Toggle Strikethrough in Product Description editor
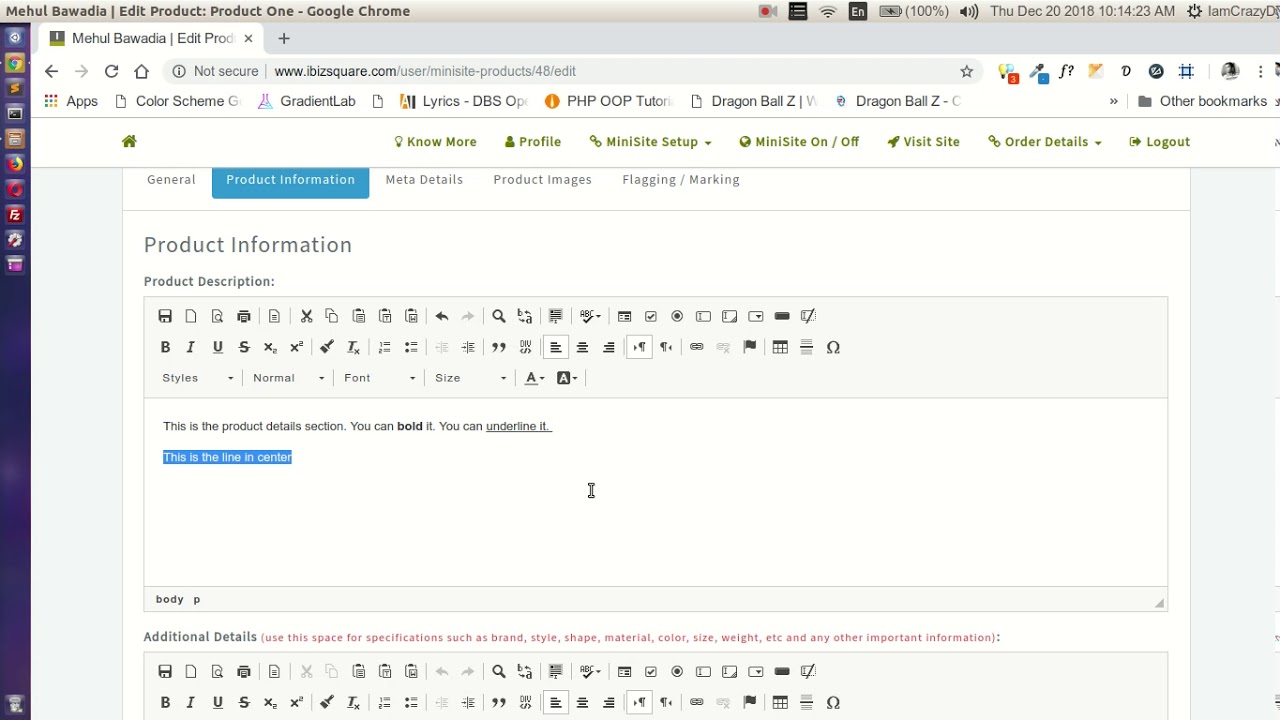 244,347
